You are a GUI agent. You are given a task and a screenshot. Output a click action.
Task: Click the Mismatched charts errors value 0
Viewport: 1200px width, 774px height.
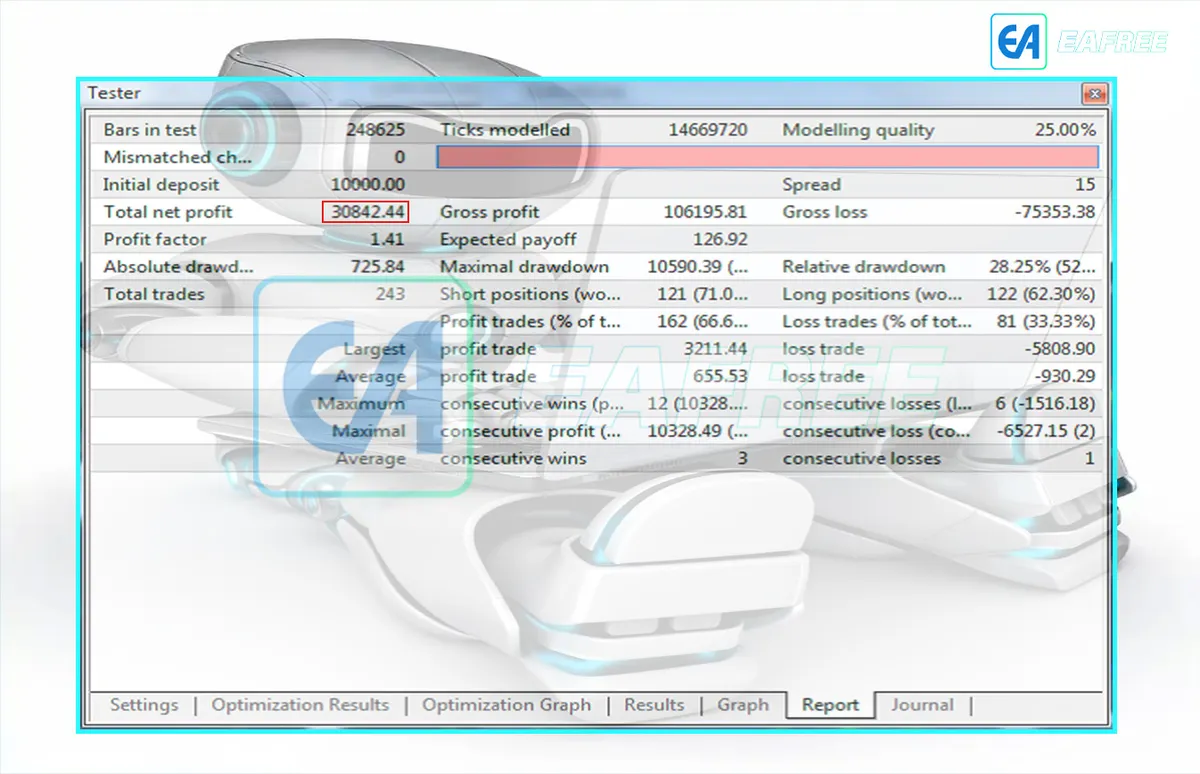(399, 157)
